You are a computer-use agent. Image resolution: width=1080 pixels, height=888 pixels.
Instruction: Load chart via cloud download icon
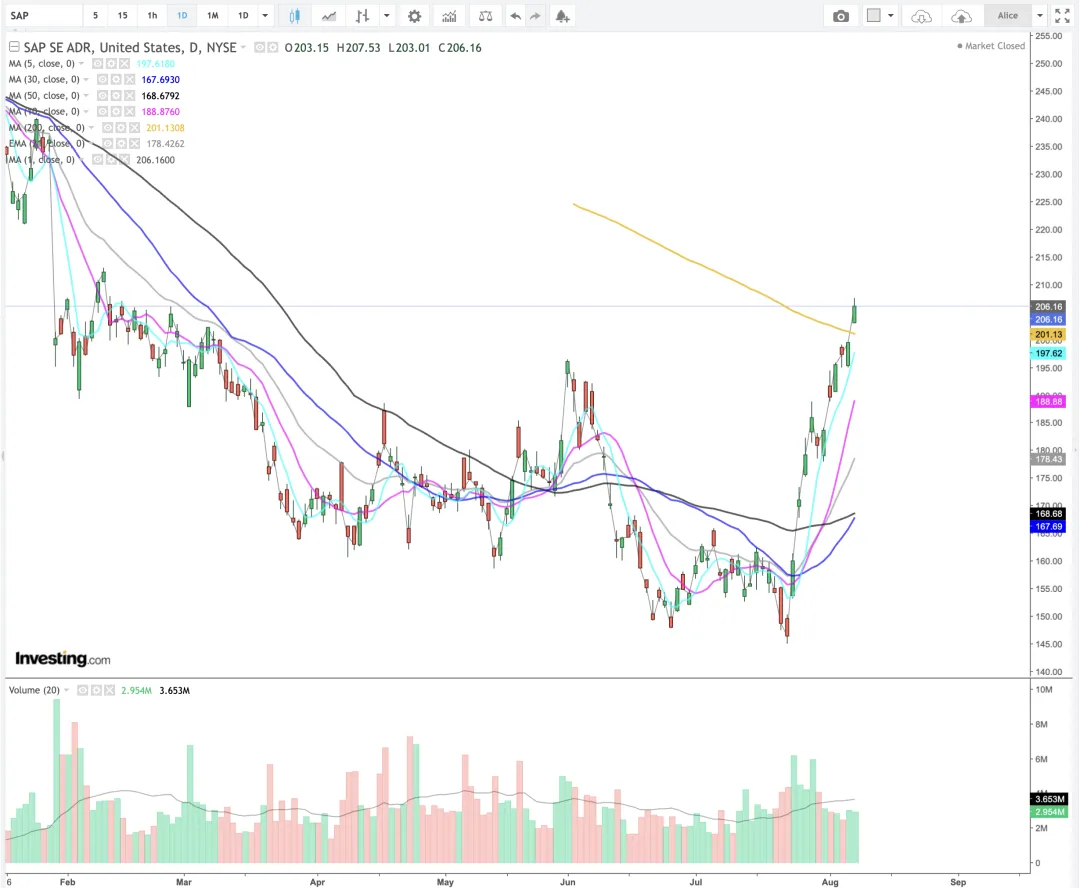pyautogui.click(x=921, y=16)
